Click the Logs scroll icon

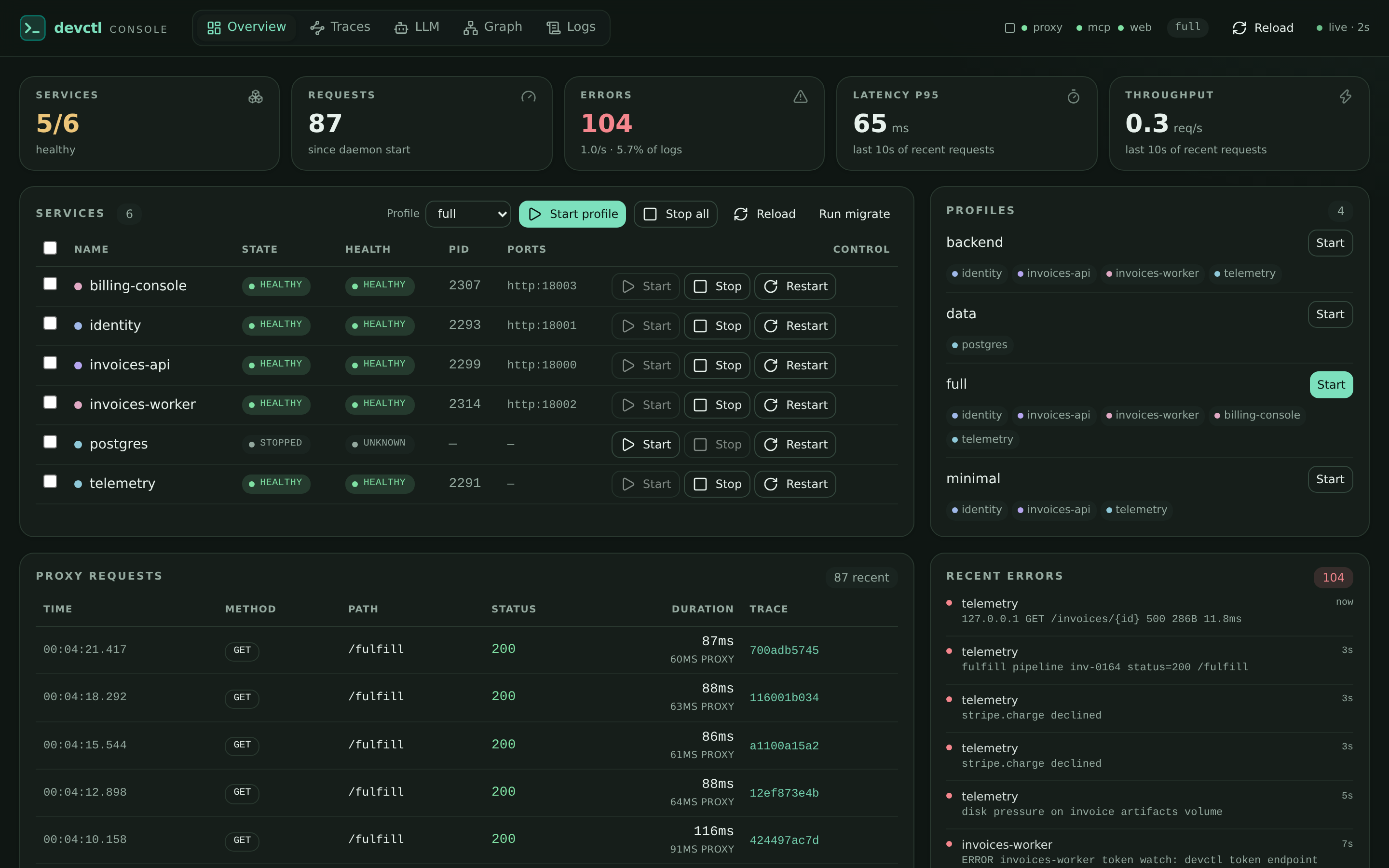pos(553,27)
